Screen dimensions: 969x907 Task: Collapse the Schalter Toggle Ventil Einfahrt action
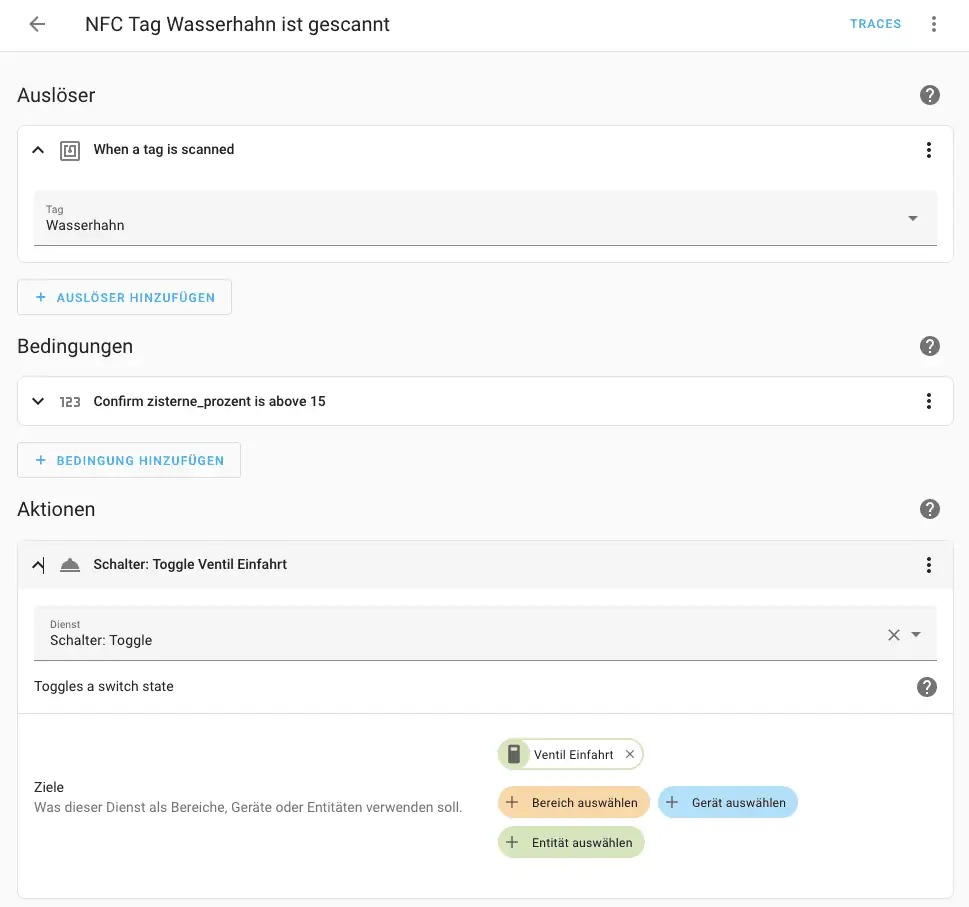click(x=38, y=565)
